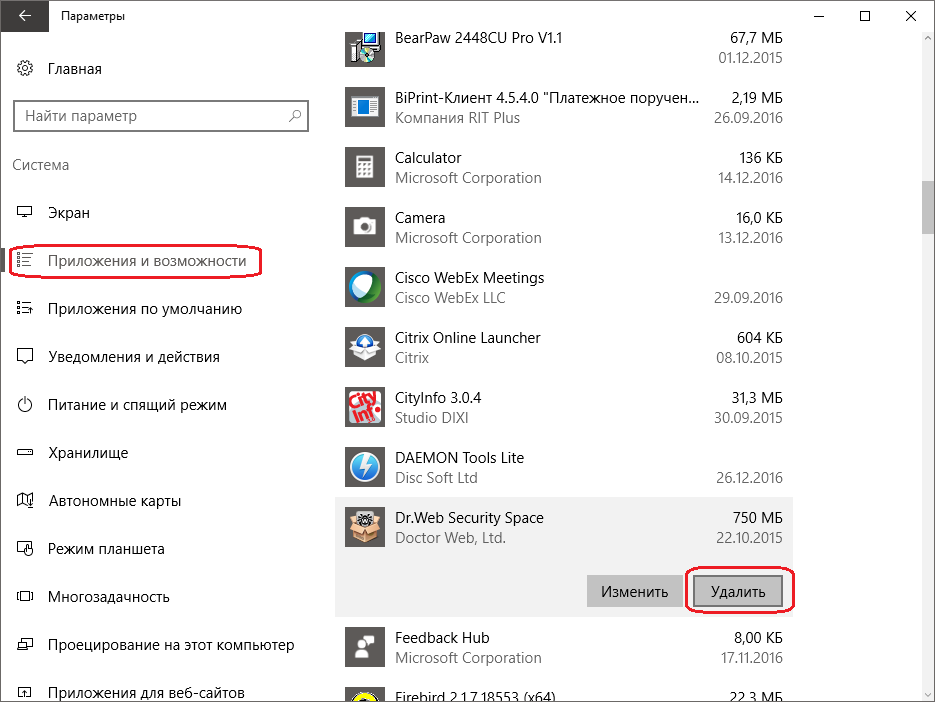Select DAEMON Tools Lite entry

pos(564,467)
